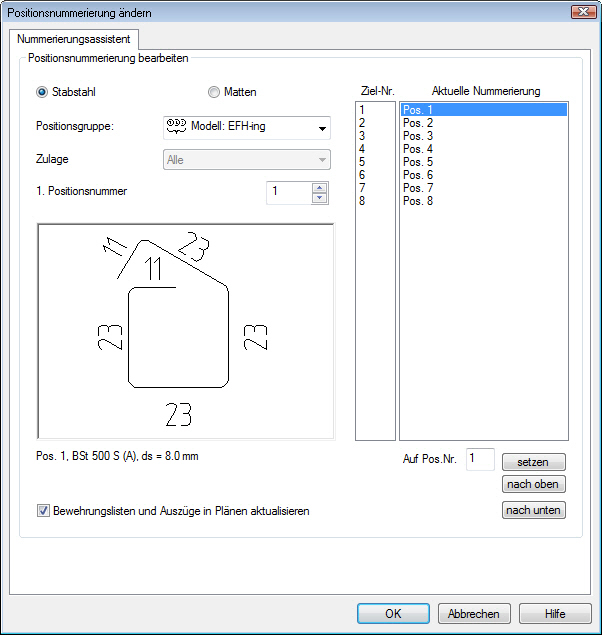Click the 1. Positionsnummer input field
This screenshot has width=602, height=635.
coord(289,193)
